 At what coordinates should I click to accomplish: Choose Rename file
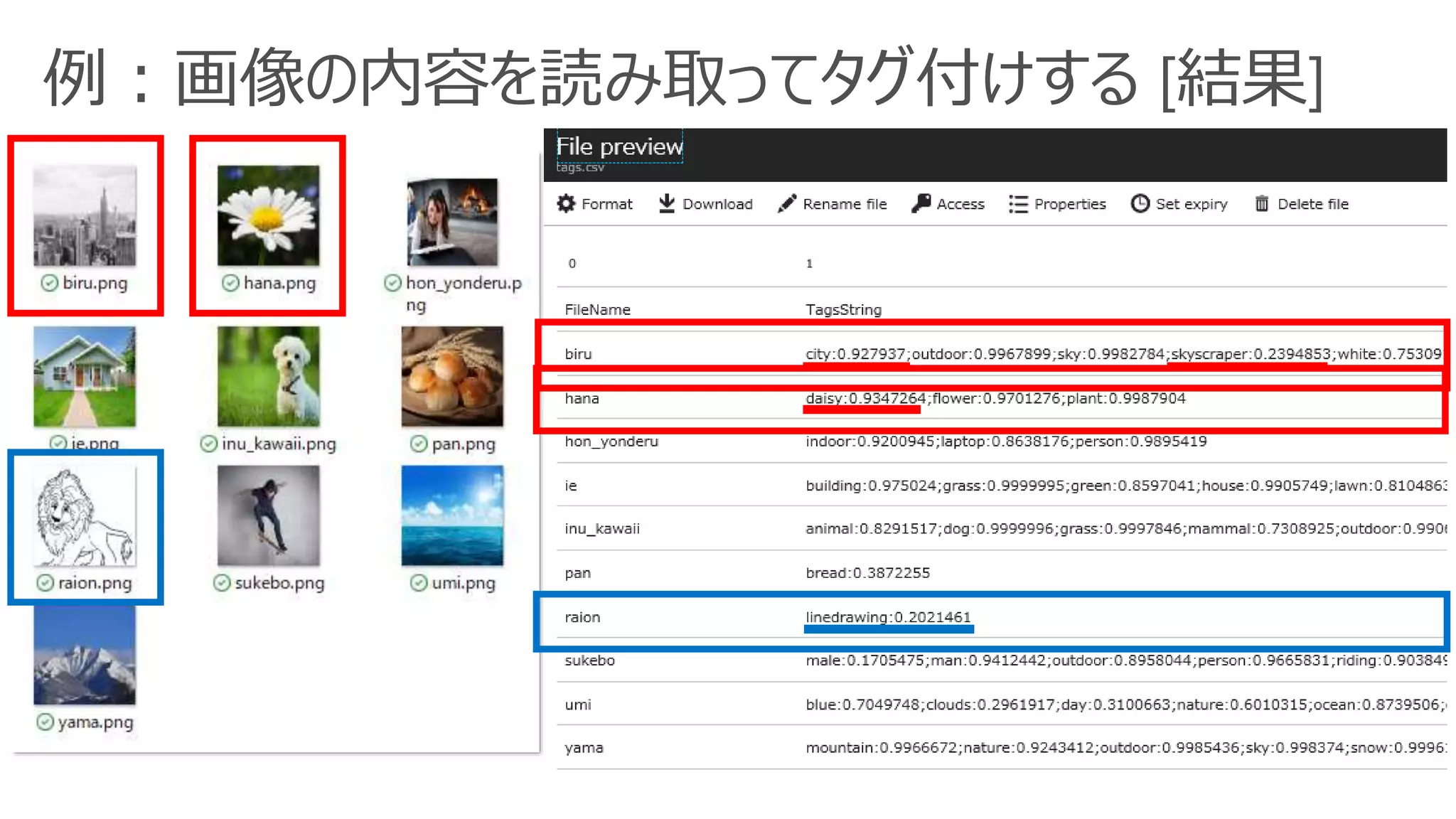tap(832, 204)
